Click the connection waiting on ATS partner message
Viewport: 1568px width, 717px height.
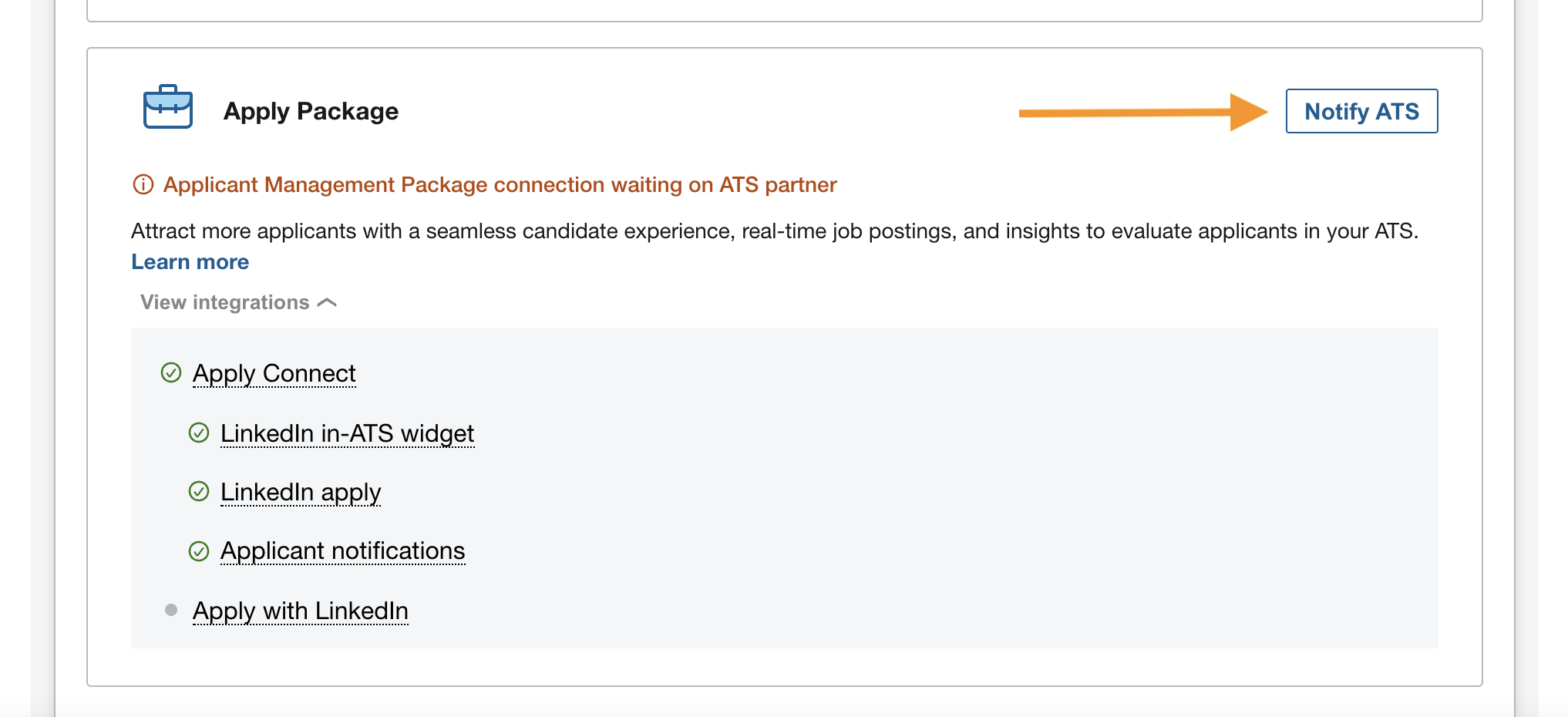500,185
